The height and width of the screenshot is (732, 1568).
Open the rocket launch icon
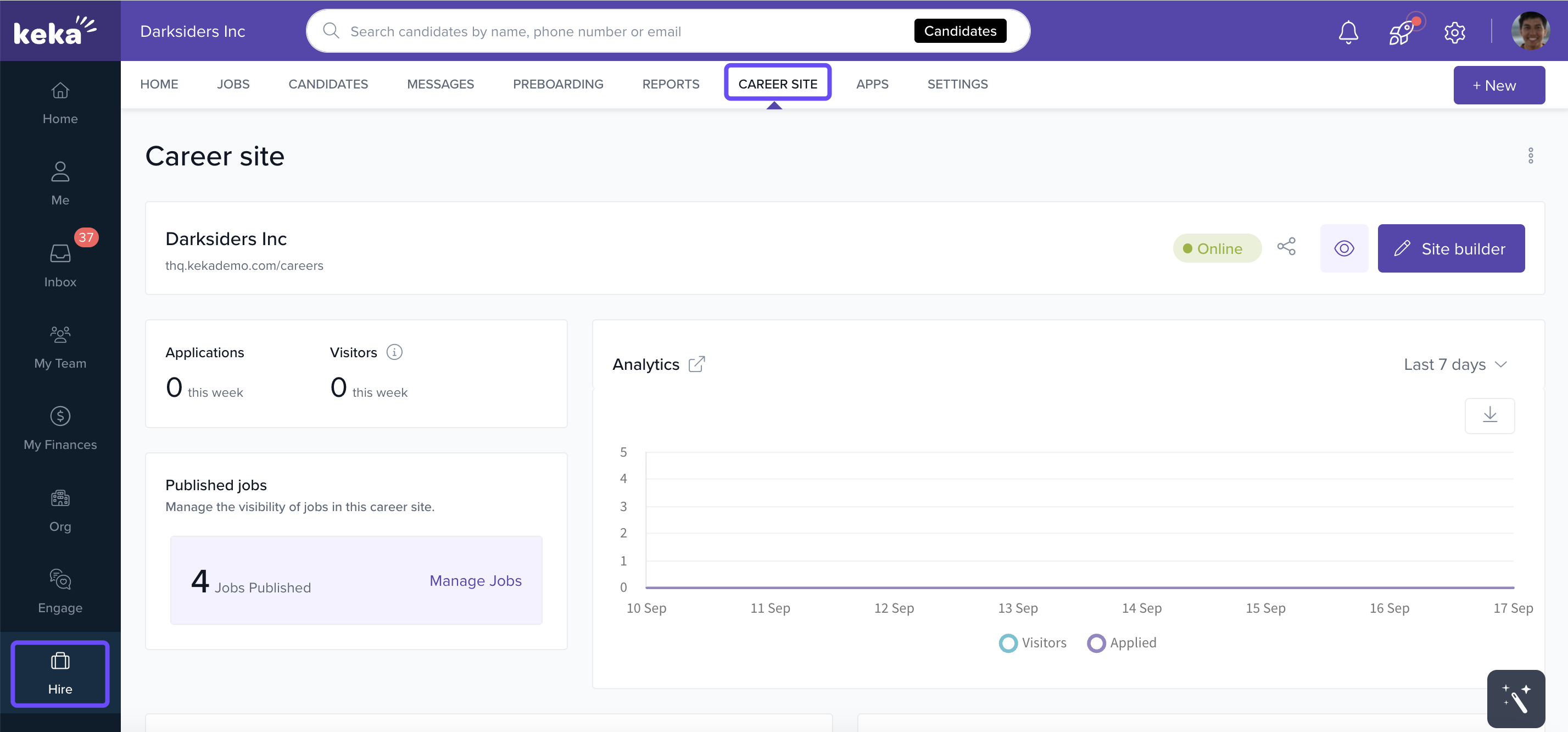click(1401, 32)
